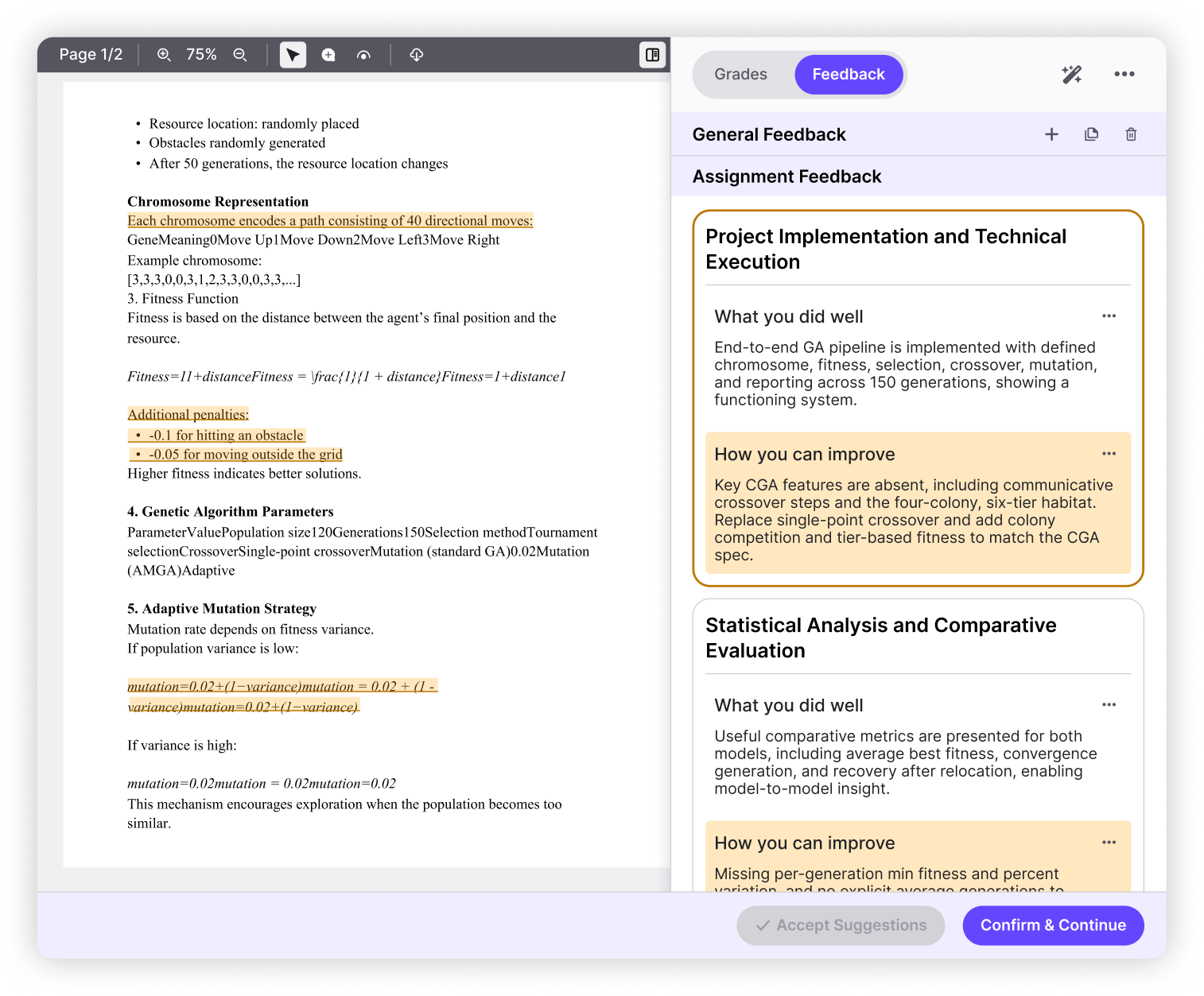
Task: Click the 75% zoom level value
Action: [201, 55]
